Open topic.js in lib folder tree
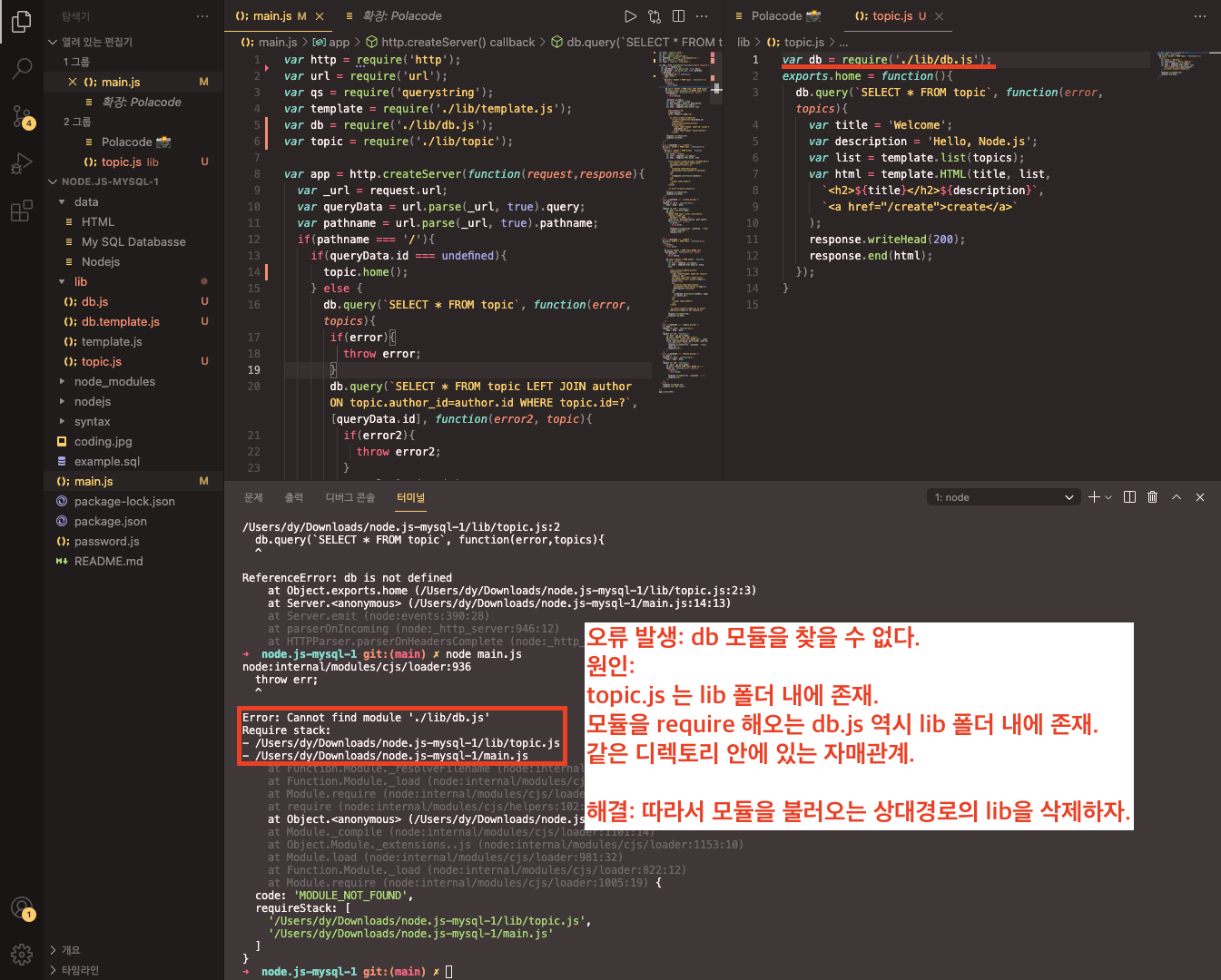1221x980 pixels. click(133, 361)
